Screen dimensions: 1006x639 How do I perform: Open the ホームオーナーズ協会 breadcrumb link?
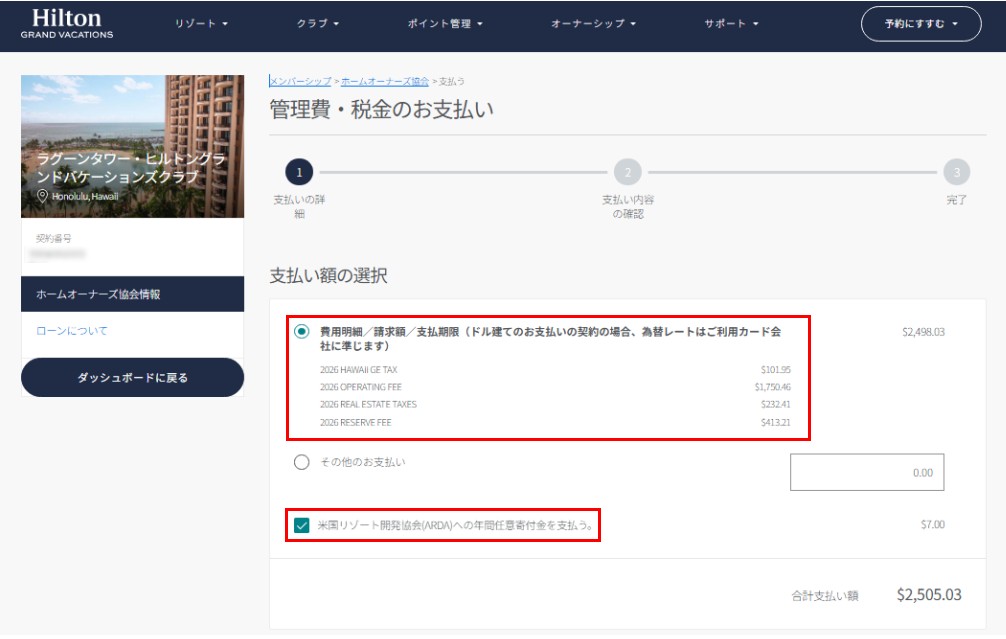click(x=384, y=81)
